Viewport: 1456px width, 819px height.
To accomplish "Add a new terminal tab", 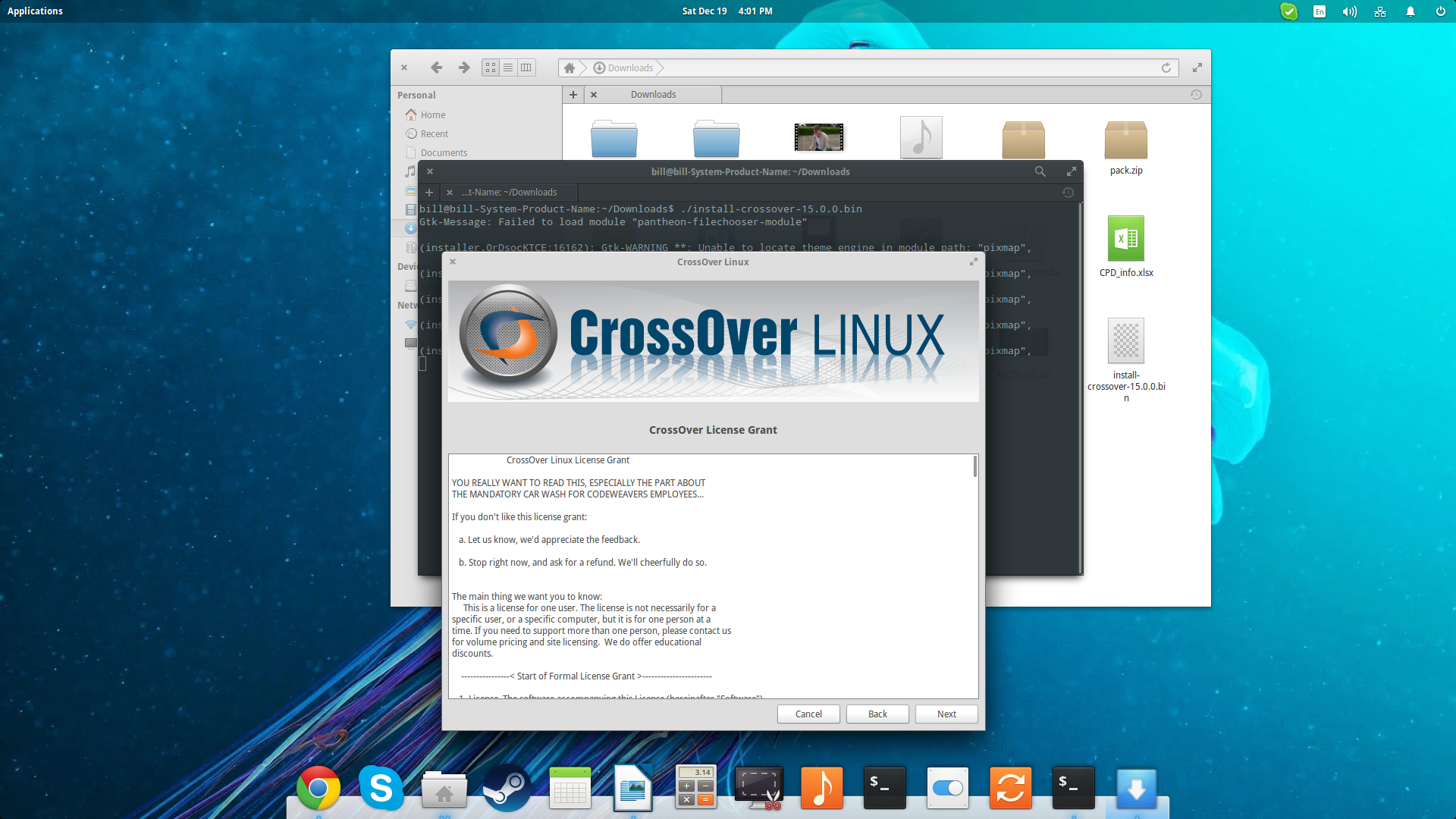I will [x=429, y=192].
